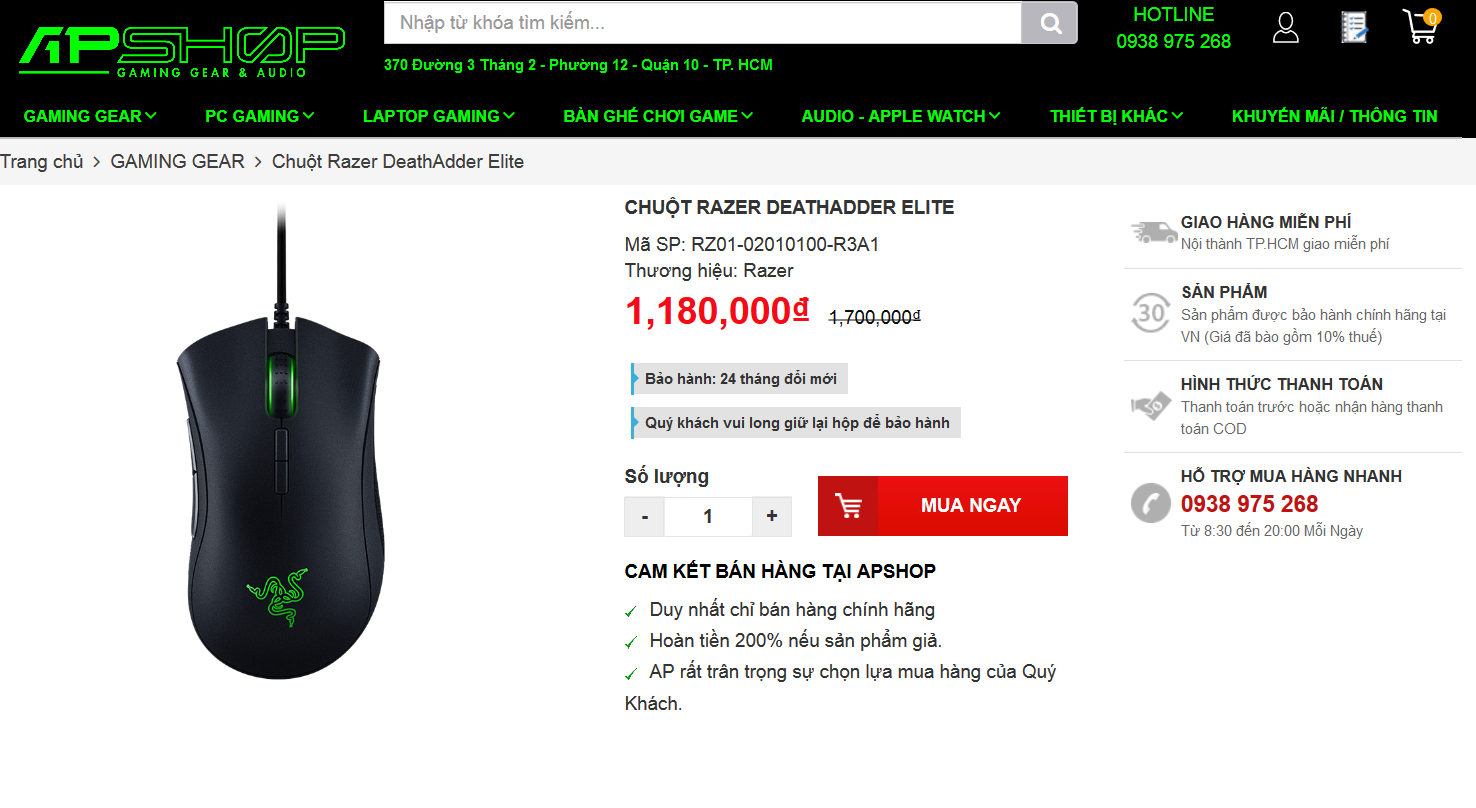Image resolution: width=1476 pixels, height=808 pixels.
Task: Click the 30-day warranty icon
Action: click(1151, 312)
